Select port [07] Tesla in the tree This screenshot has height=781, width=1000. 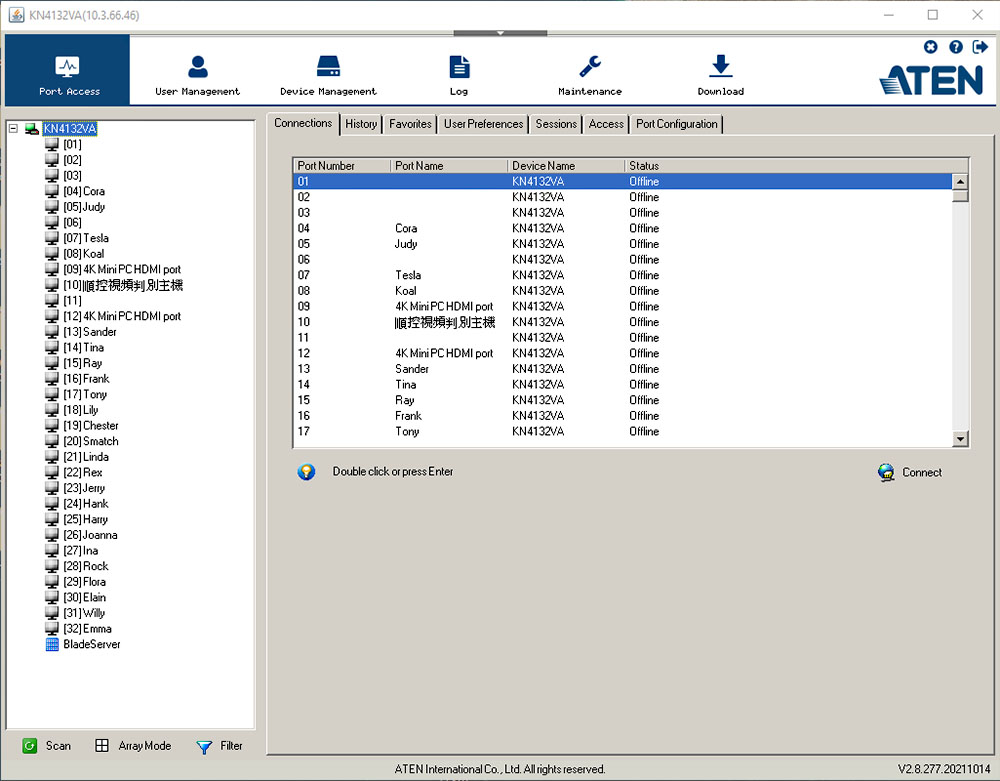[x=85, y=238]
